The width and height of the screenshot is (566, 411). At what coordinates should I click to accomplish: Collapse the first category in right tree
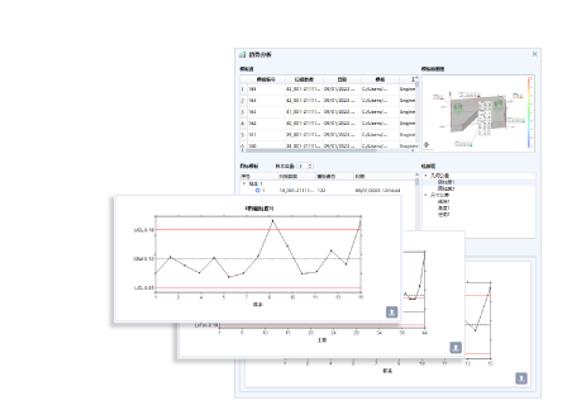(x=426, y=175)
